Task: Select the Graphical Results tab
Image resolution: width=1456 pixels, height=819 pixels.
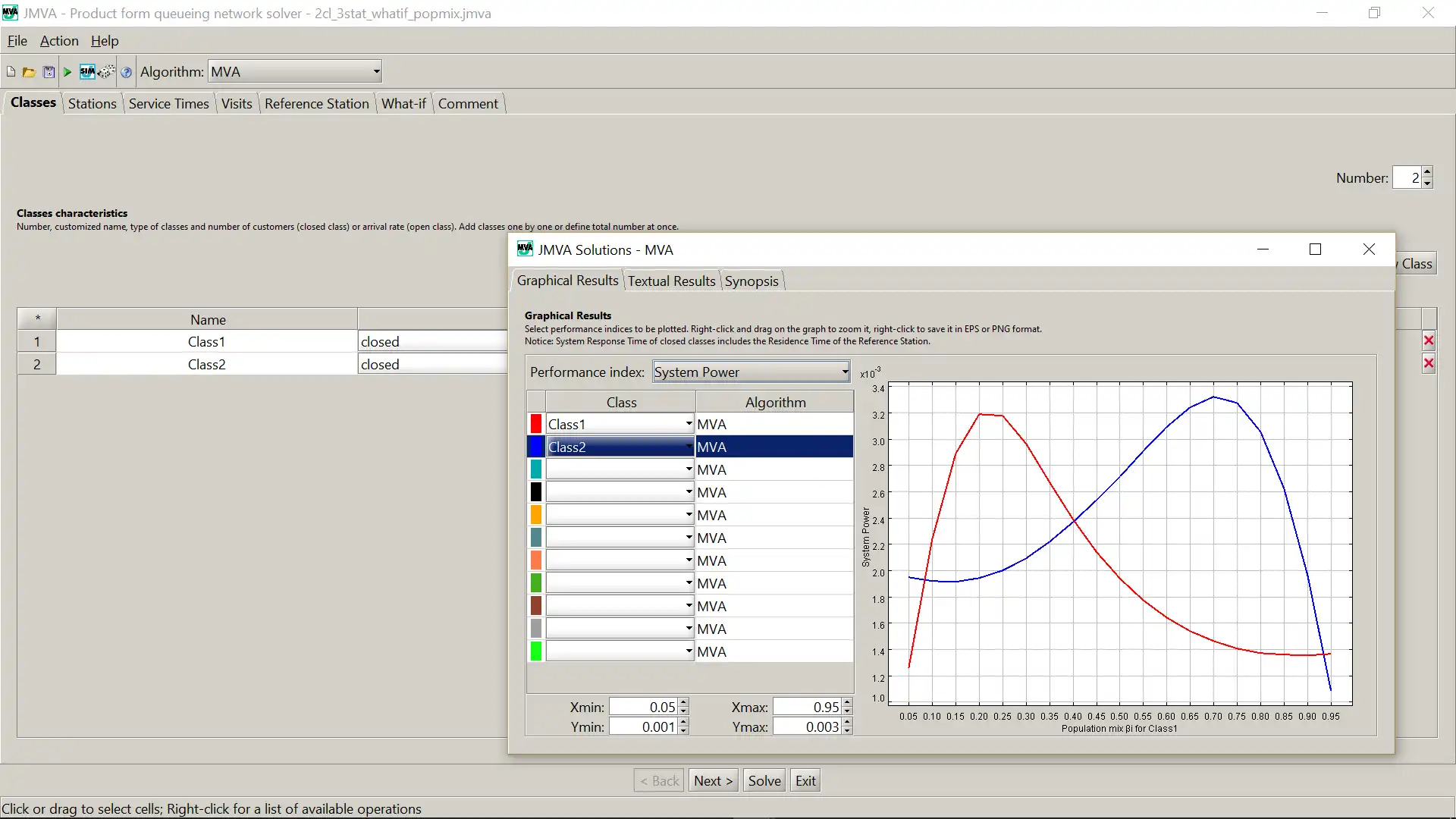Action: pos(567,280)
